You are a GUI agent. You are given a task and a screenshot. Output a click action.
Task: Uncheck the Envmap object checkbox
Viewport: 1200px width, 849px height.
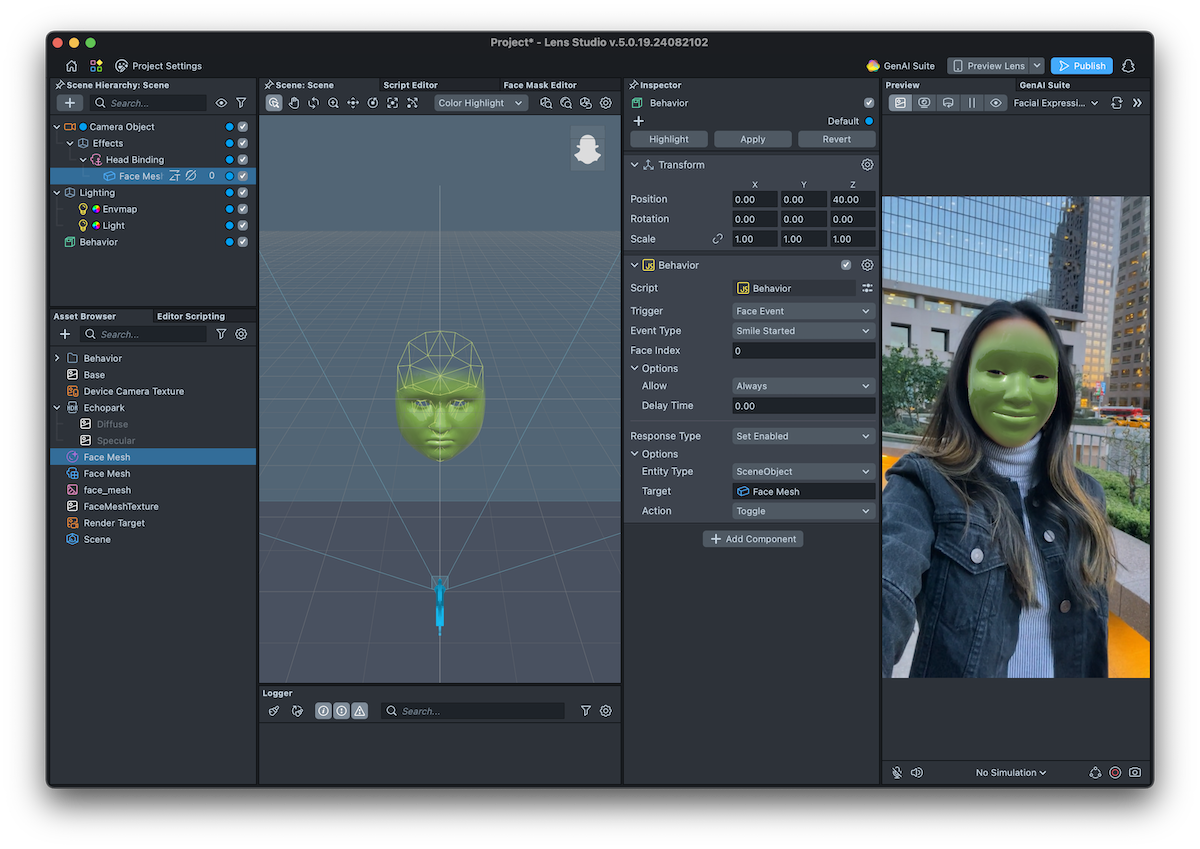242,209
